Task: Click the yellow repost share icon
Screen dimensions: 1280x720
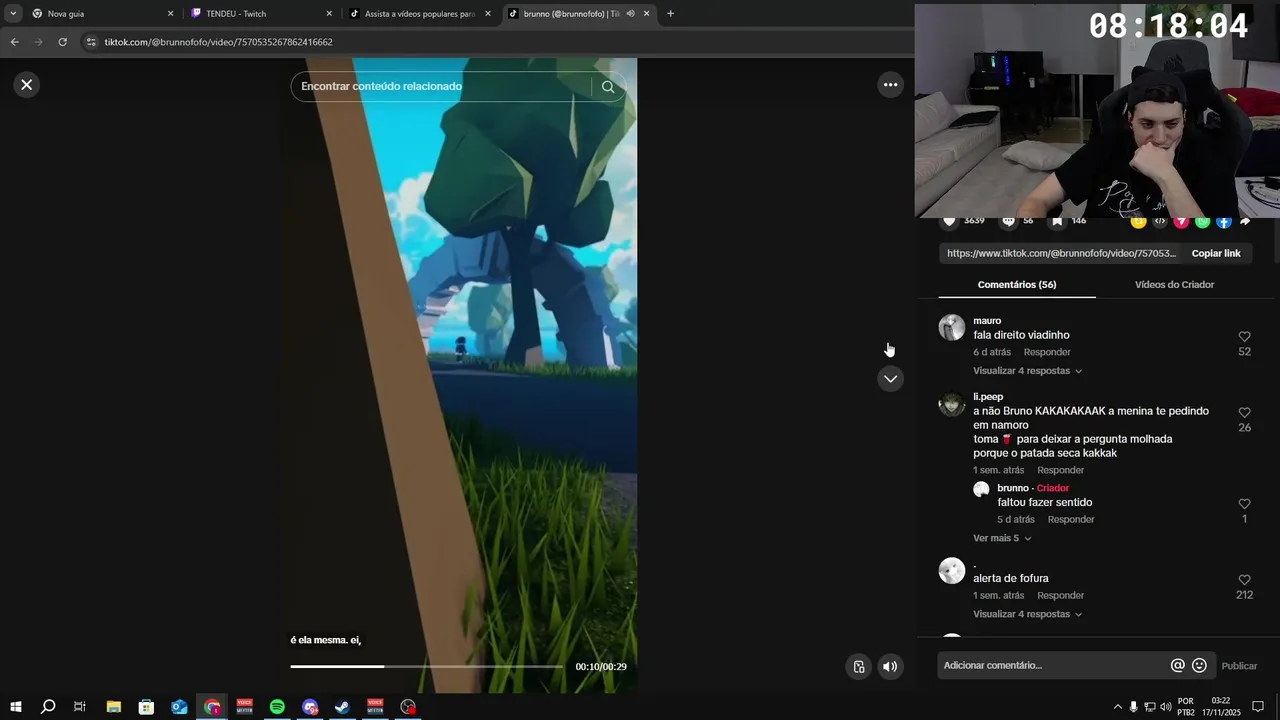Action: [1138, 221]
